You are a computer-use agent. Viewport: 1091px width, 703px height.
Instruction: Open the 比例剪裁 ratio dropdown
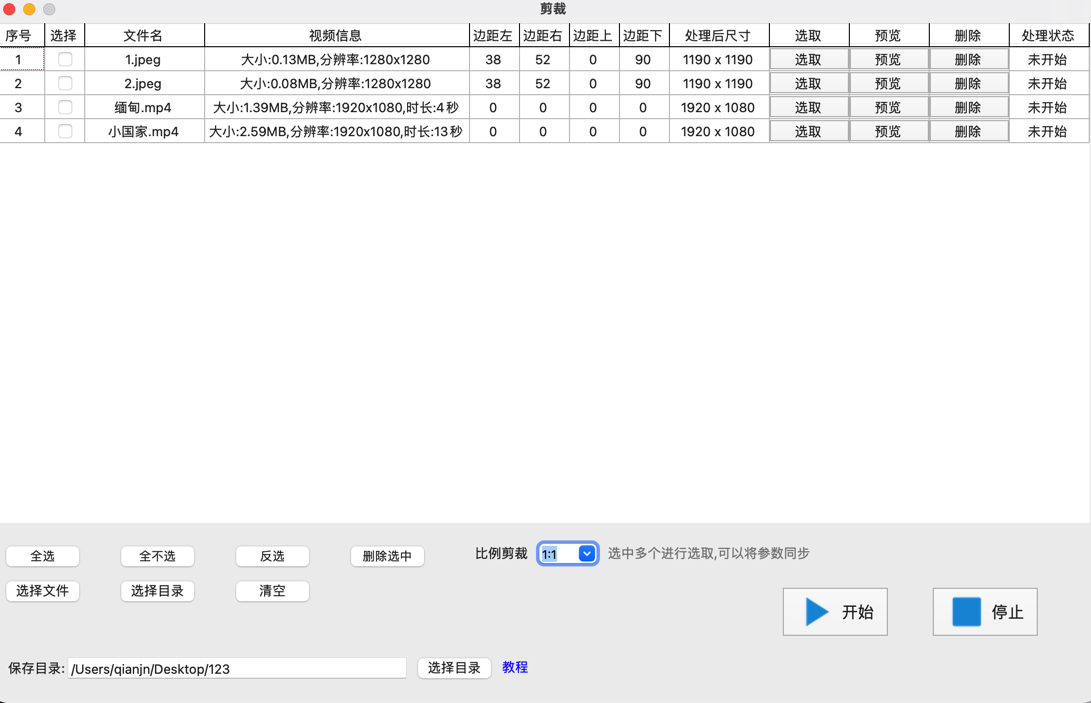[568, 554]
